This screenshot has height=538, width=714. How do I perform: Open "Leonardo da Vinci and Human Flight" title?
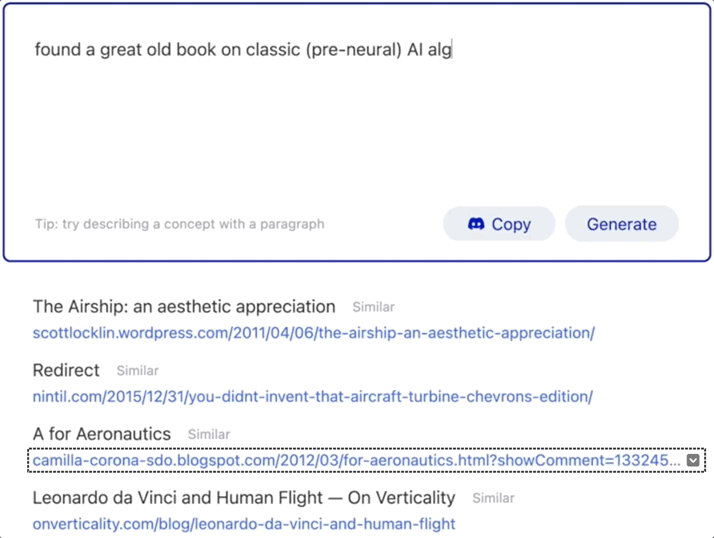244,498
